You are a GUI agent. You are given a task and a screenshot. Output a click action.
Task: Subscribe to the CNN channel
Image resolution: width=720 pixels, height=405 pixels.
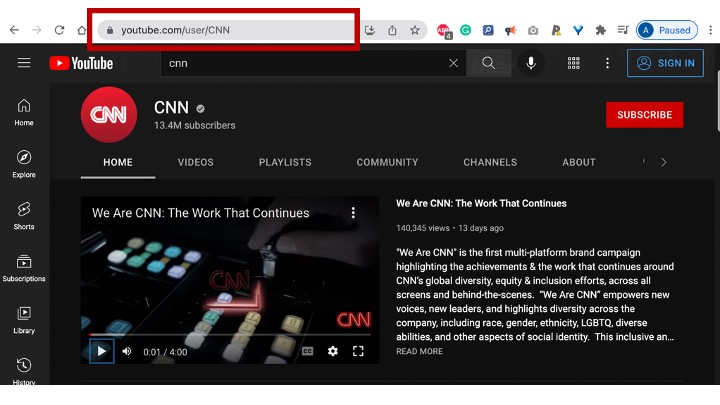click(645, 115)
